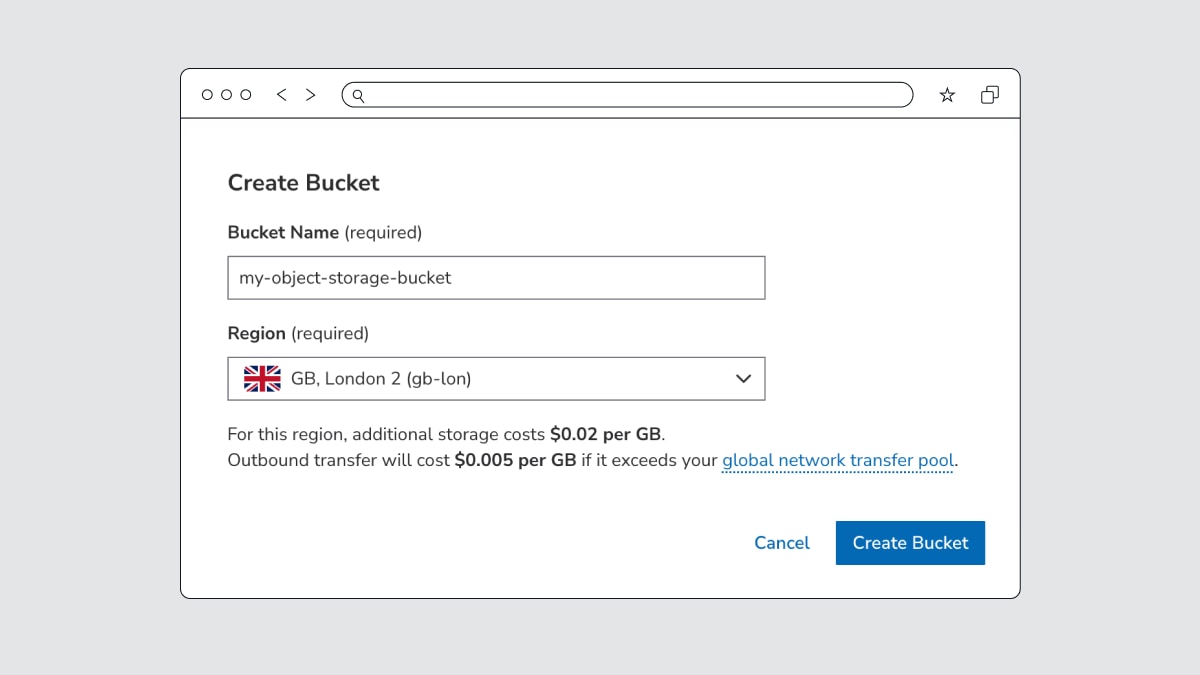
Task: Click the middle window control circle
Action: (226, 94)
